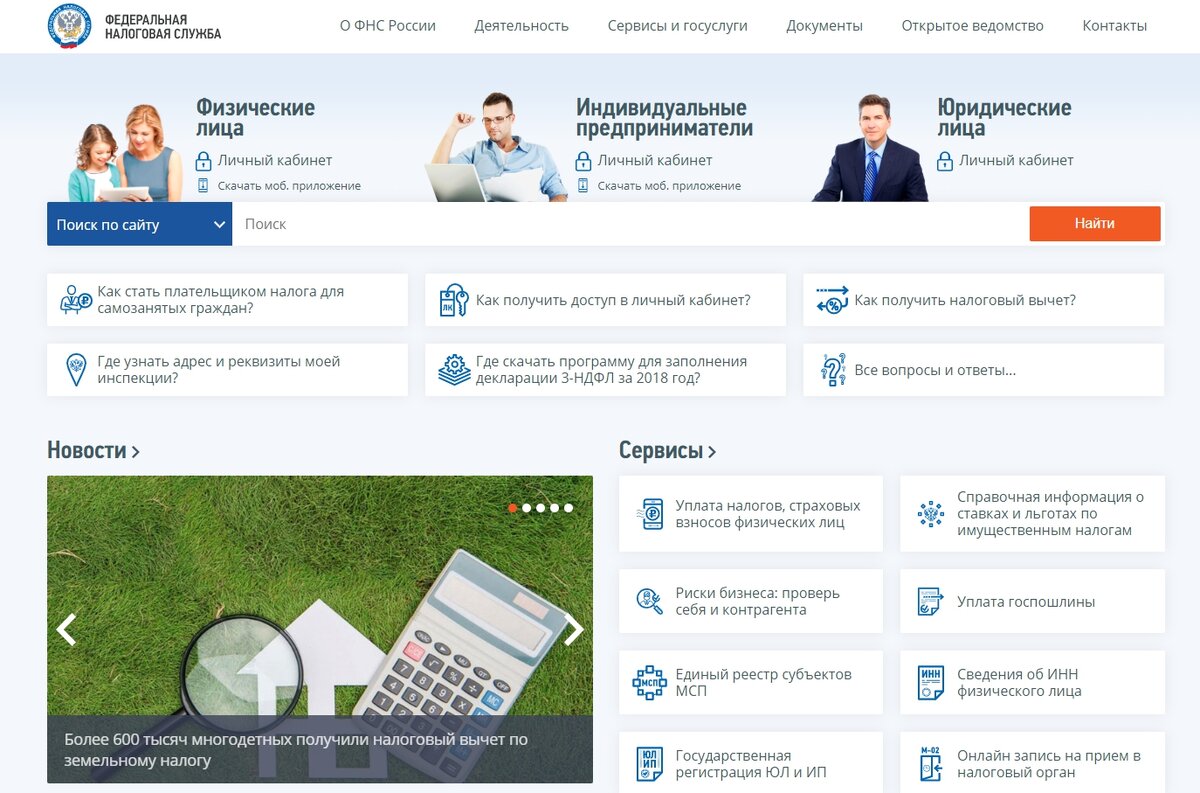Viewport: 1200px width, 793px height.
Task: Open Личный кабинет for Индивидуальные предприниматели
Action: pyautogui.click(x=655, y=160)
